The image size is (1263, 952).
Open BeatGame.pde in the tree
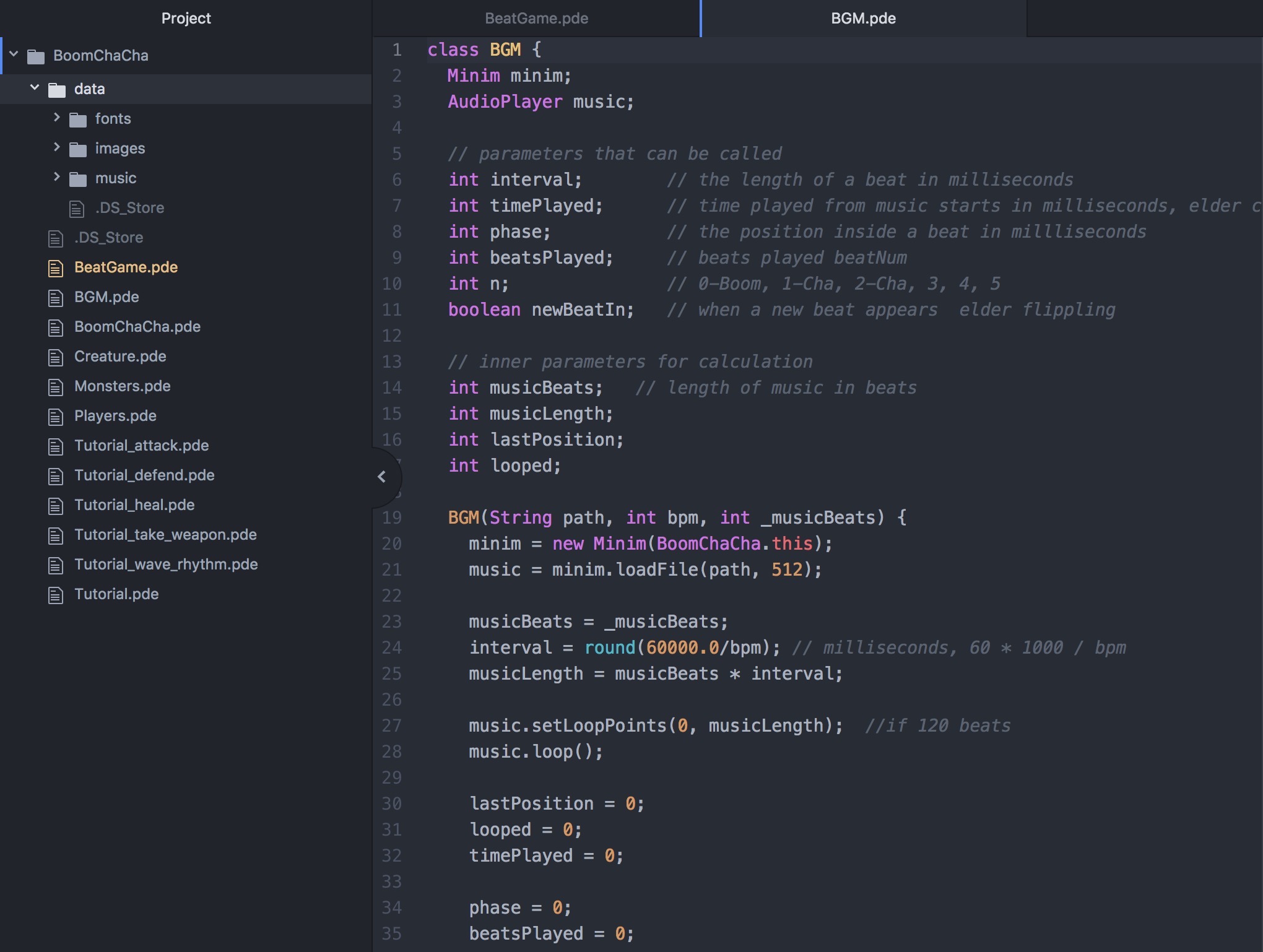126,267
